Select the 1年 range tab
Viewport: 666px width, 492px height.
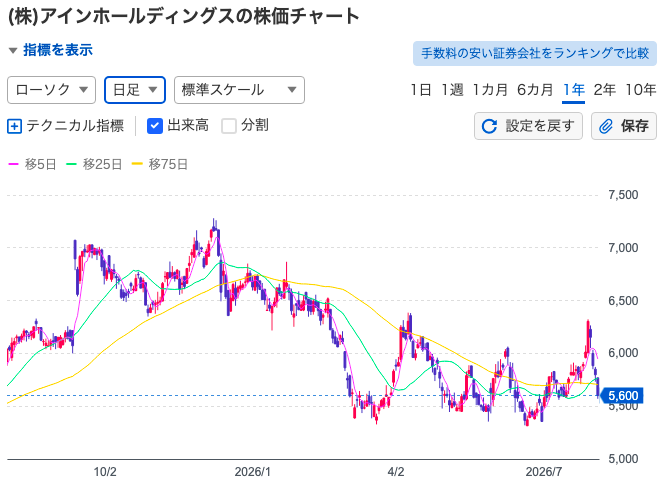(x=573, y=90)
